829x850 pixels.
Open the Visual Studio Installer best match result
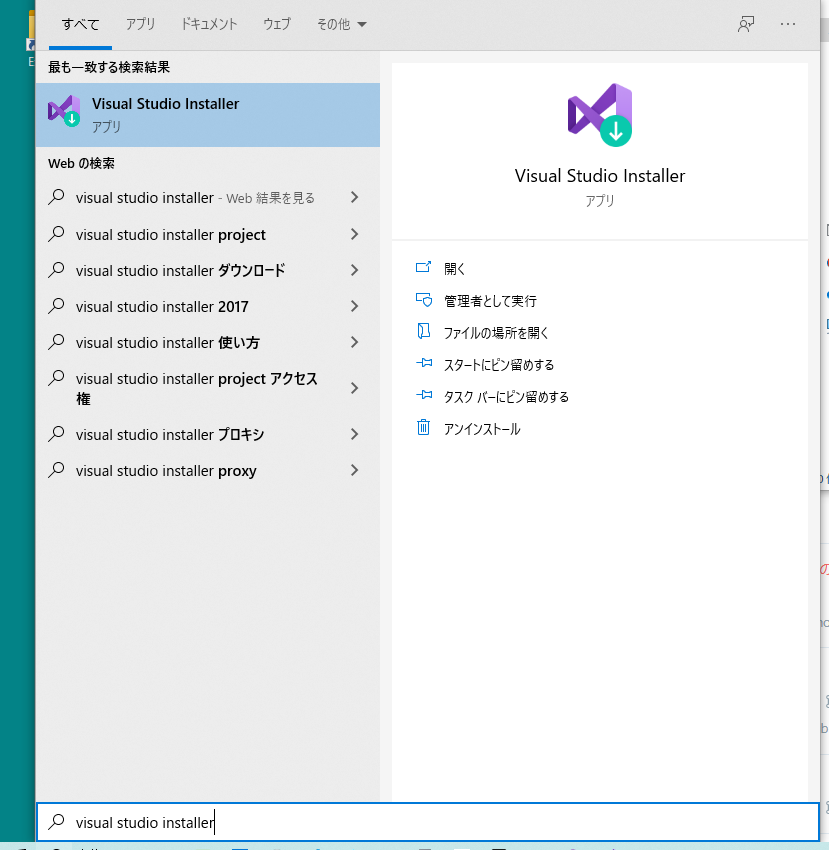coord(208,115)
